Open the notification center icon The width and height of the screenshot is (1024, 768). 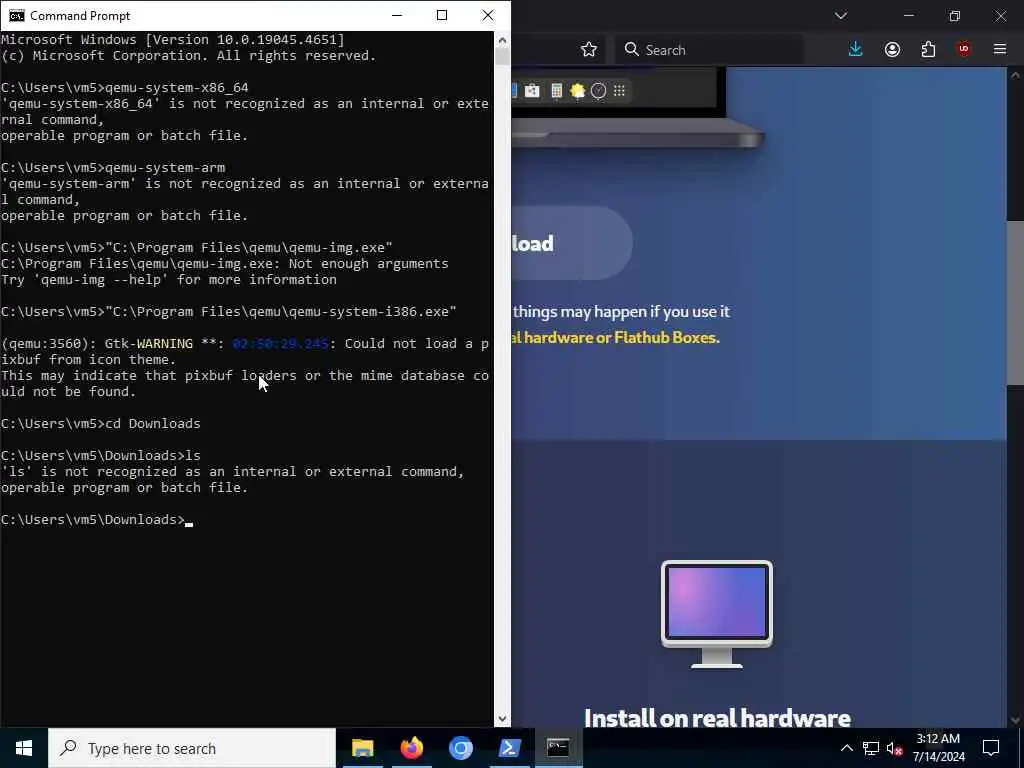[991, 748]
